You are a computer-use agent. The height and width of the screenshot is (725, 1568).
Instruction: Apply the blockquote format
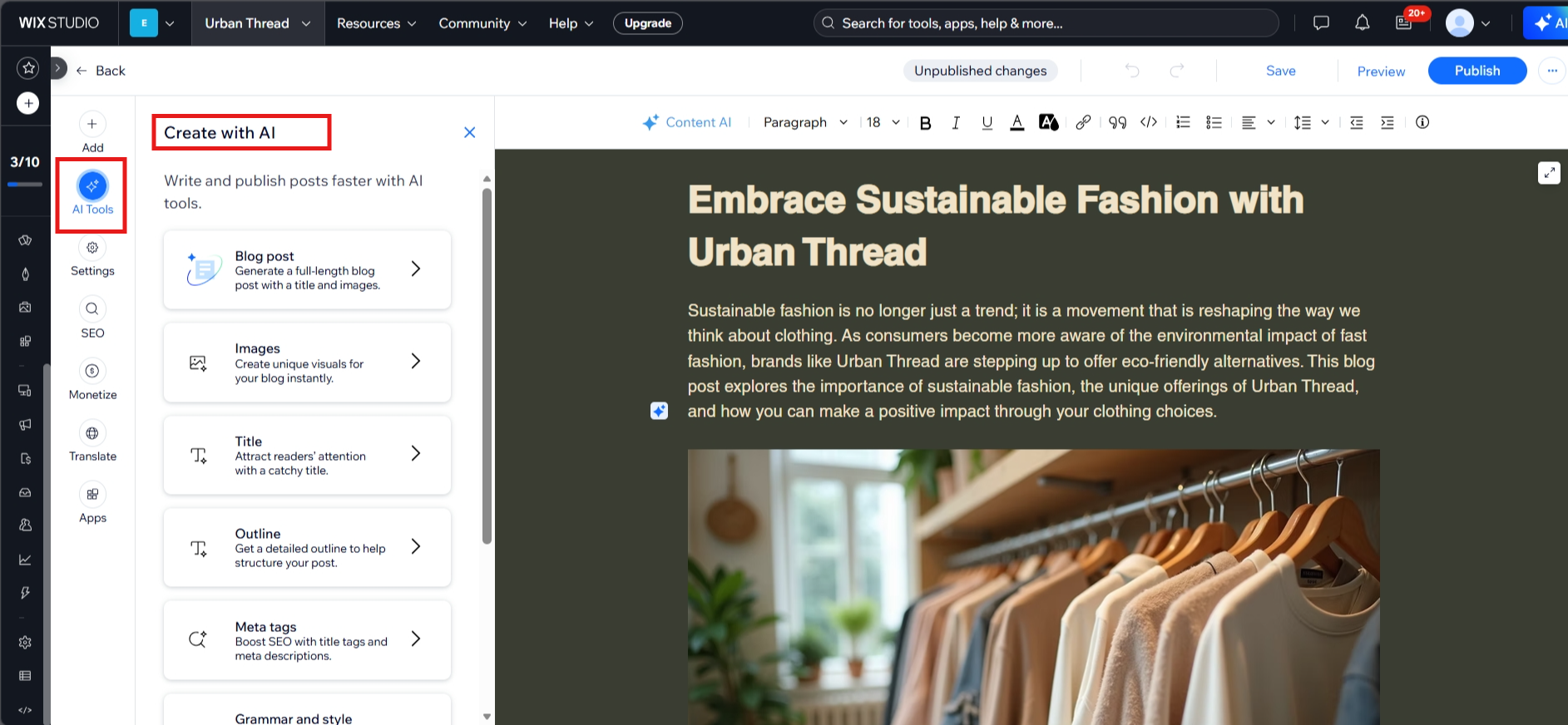point(1117,123)
